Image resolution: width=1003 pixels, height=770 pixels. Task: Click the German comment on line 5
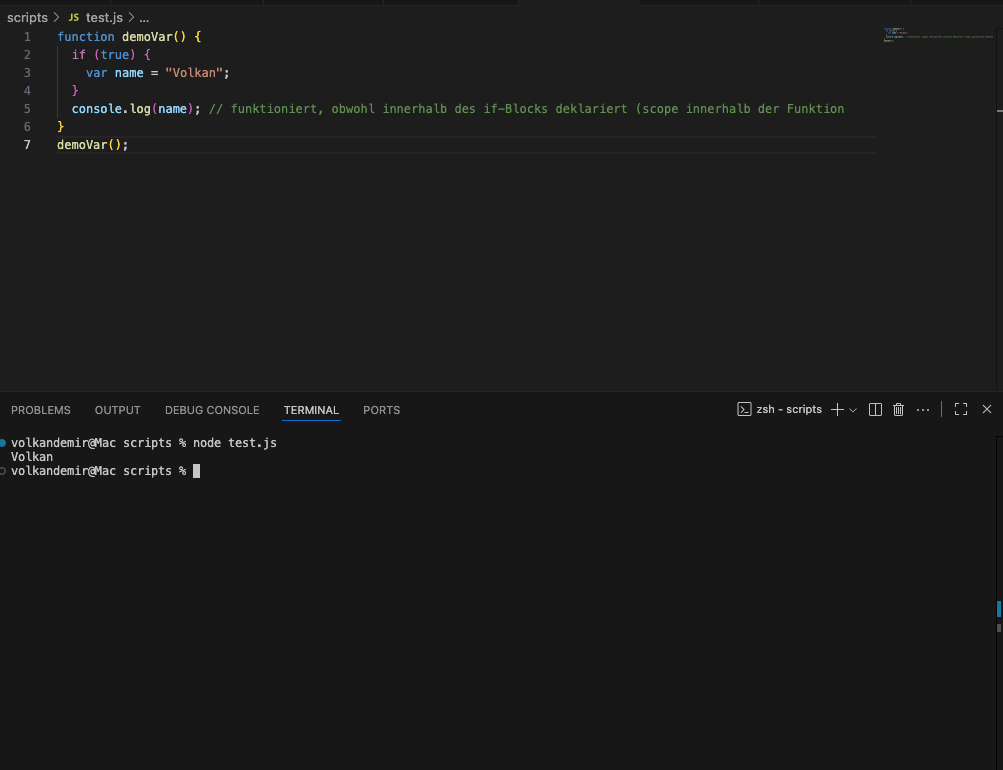point(526,109)
